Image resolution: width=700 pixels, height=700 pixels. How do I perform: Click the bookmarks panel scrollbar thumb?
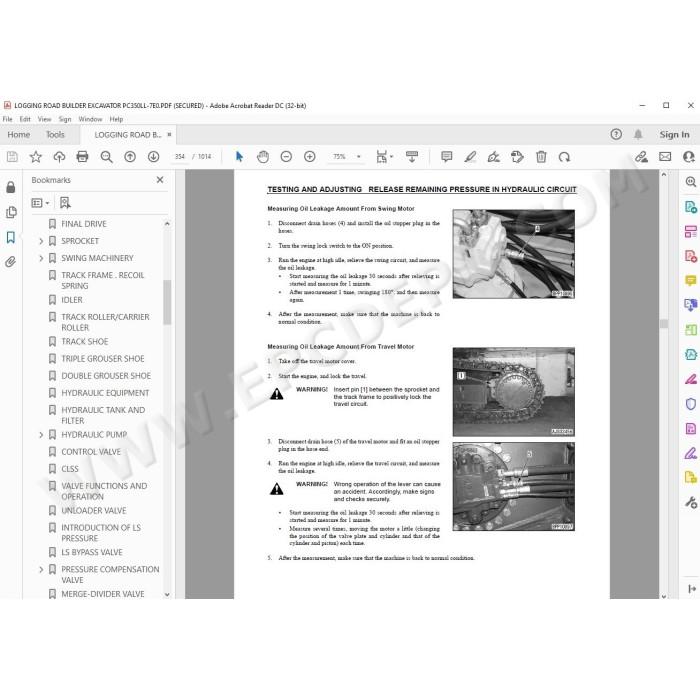point(167,302)
